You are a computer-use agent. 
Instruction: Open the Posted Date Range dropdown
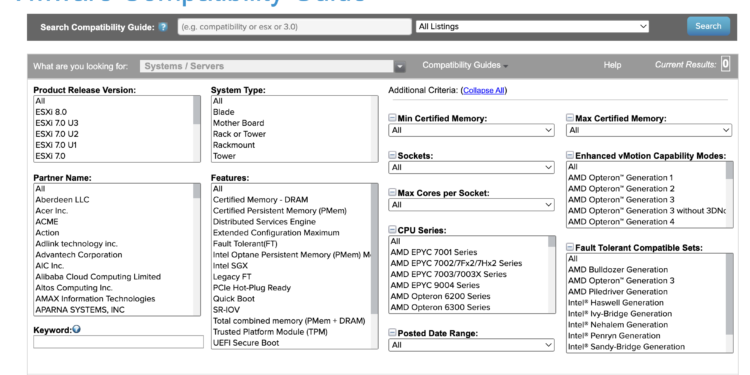tap(471, 345)
